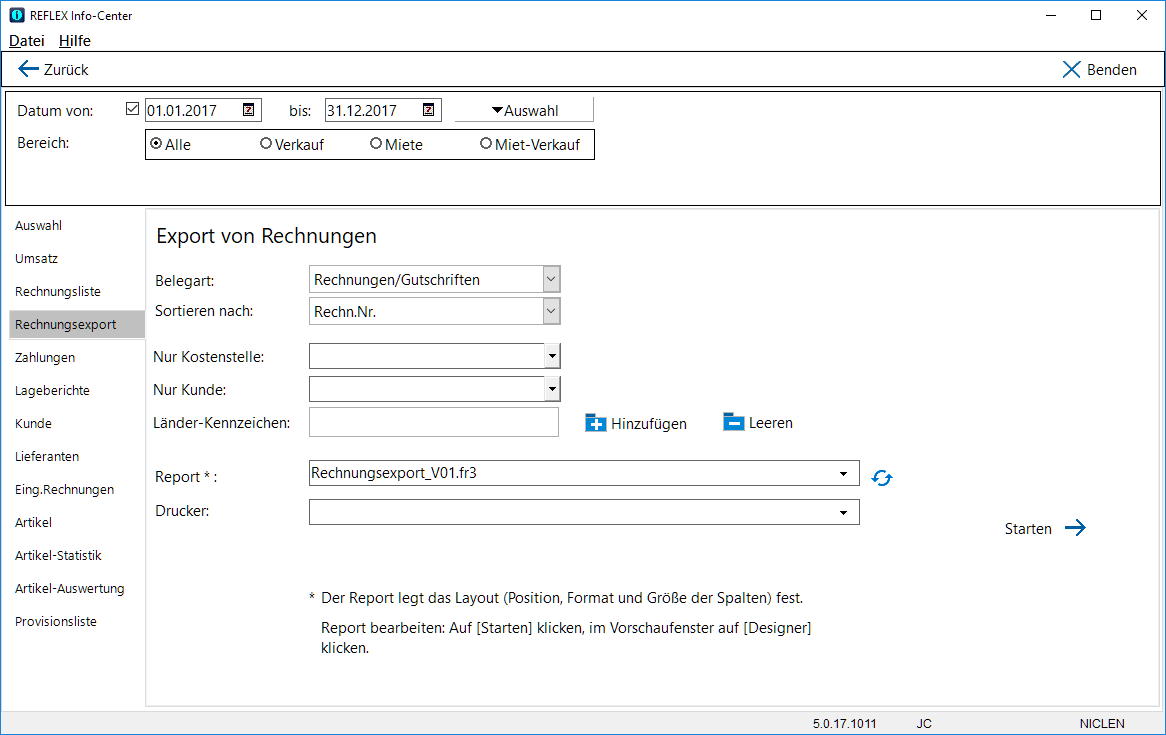Select the Miete radio button
This screenshot has width=1166, height=735.
(x=376, y=144)
